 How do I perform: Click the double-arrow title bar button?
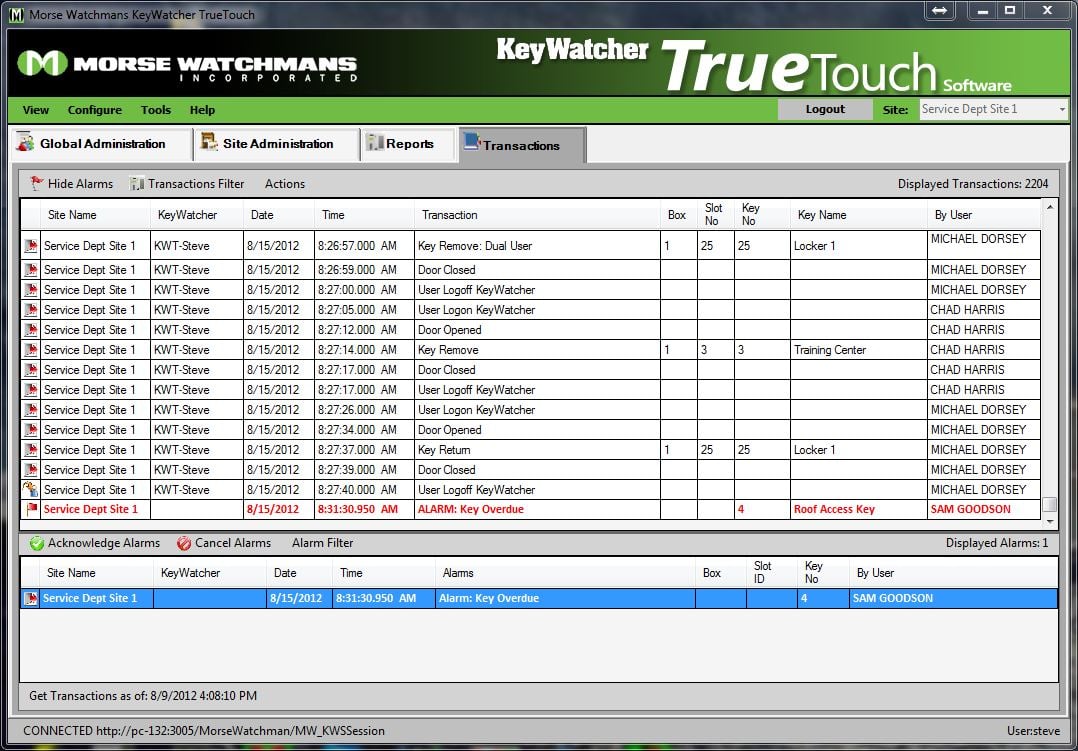click(940, 10)
